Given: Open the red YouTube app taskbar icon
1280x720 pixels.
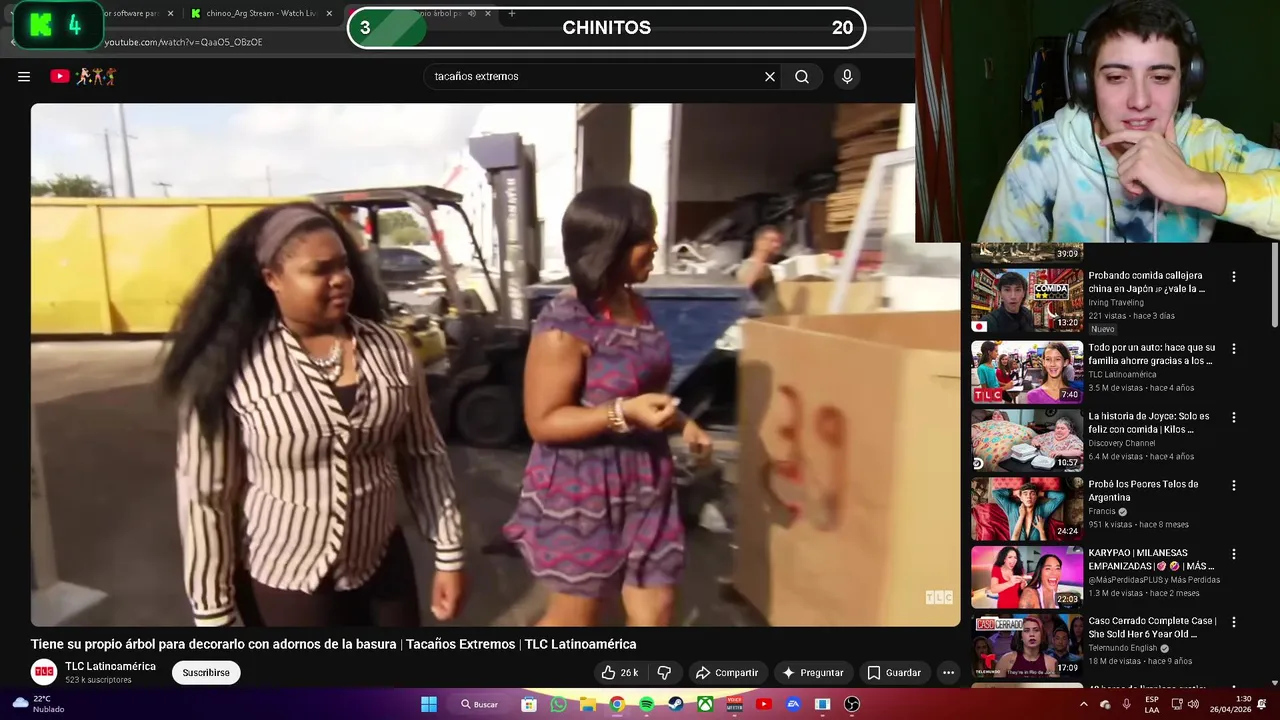Looking at the screenshot, I should (x=764, y=704).
